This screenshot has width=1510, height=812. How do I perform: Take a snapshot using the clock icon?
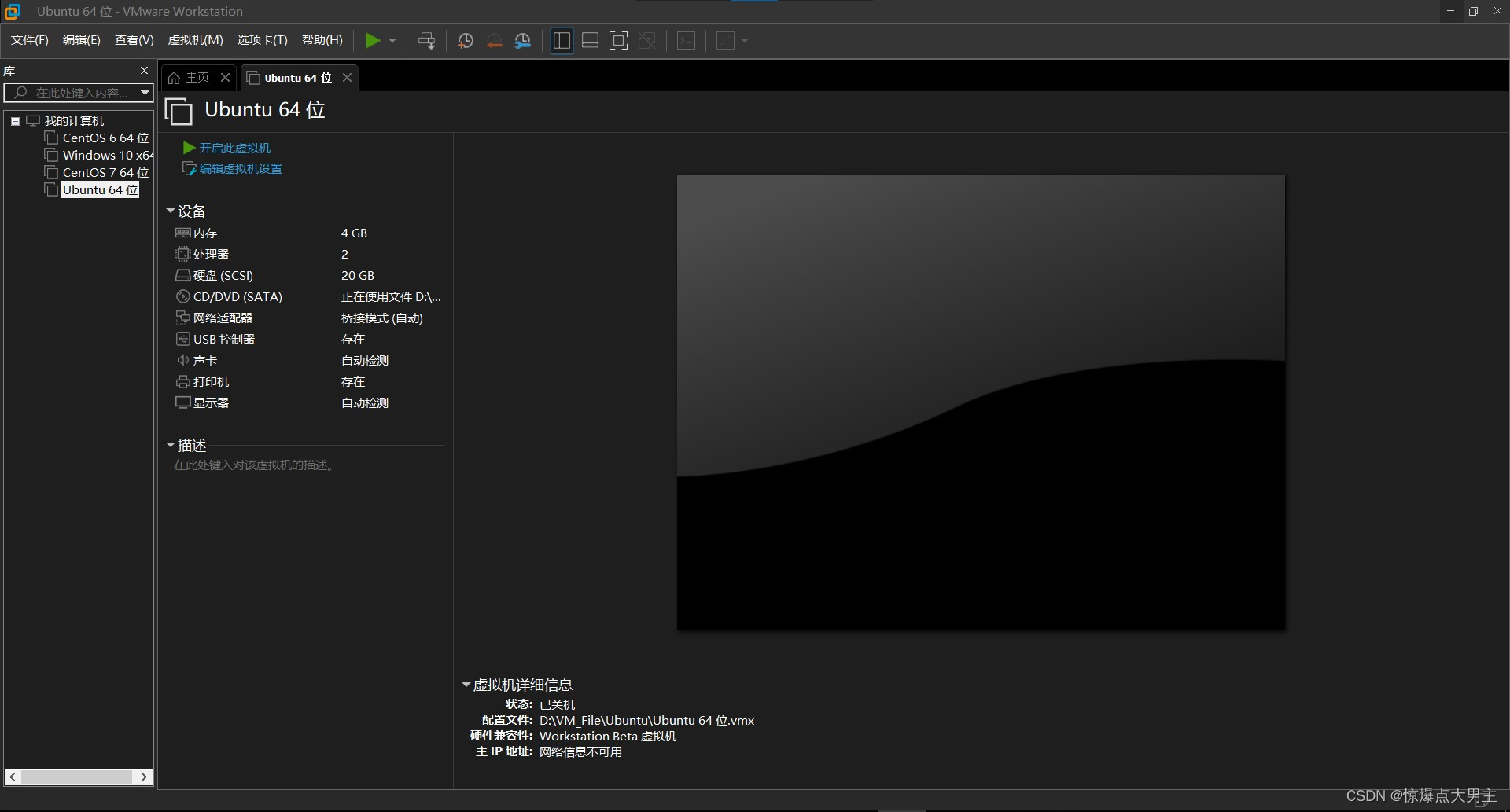tap(466, 41)
